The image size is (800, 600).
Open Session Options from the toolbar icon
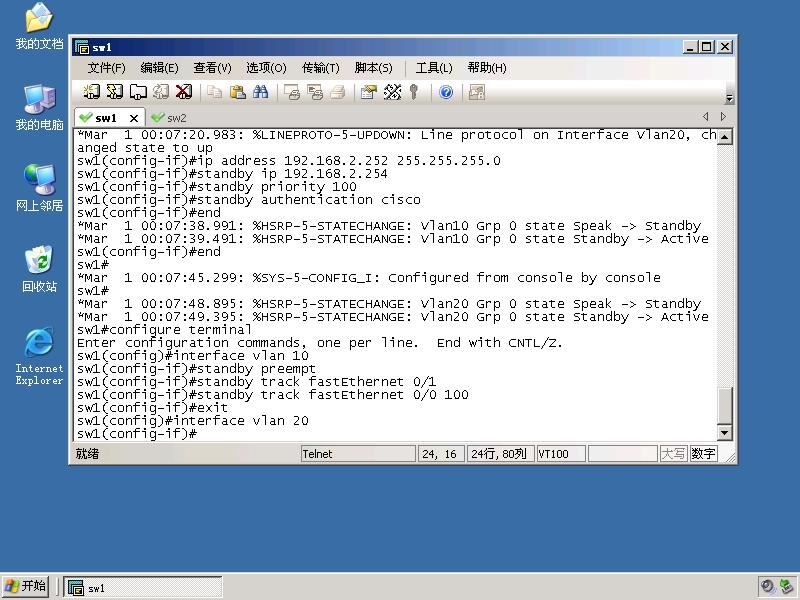pyautogui.click(x=368, y=92)
